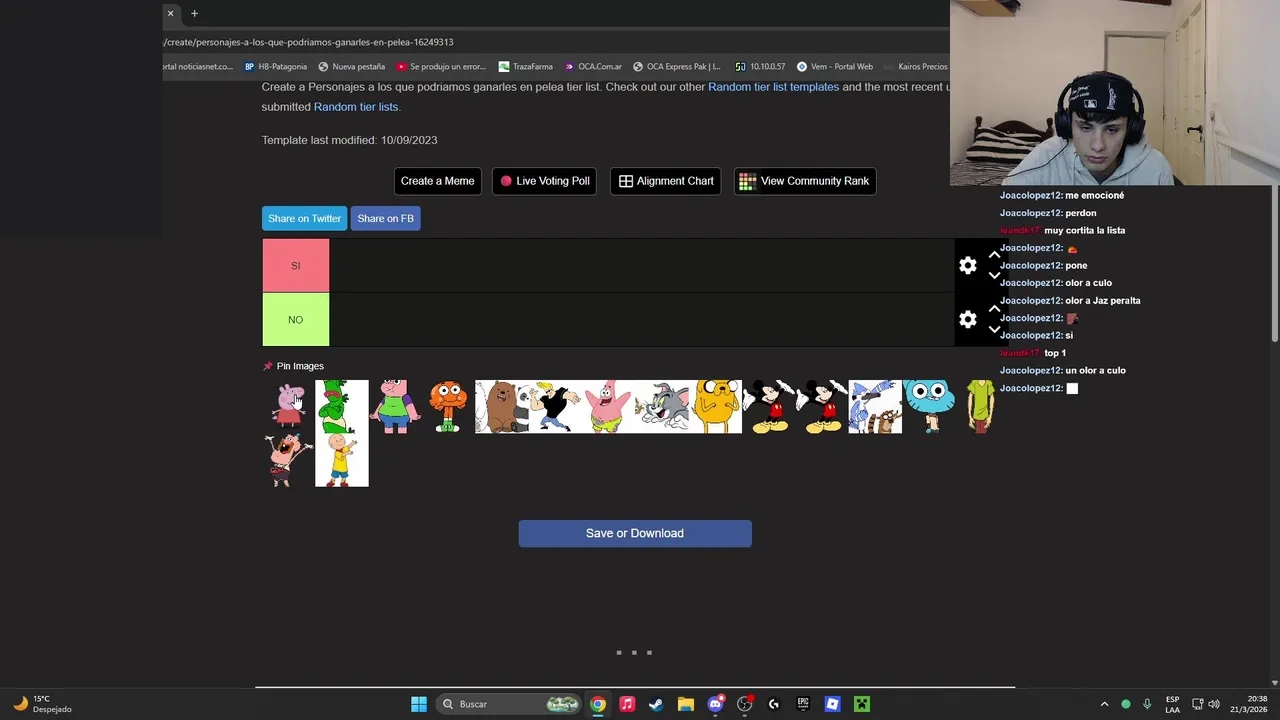This screenshot has height=720, width=1280.
Task: Open 10.10.0.57 bookmark
Action: click(x=760, y=67)
